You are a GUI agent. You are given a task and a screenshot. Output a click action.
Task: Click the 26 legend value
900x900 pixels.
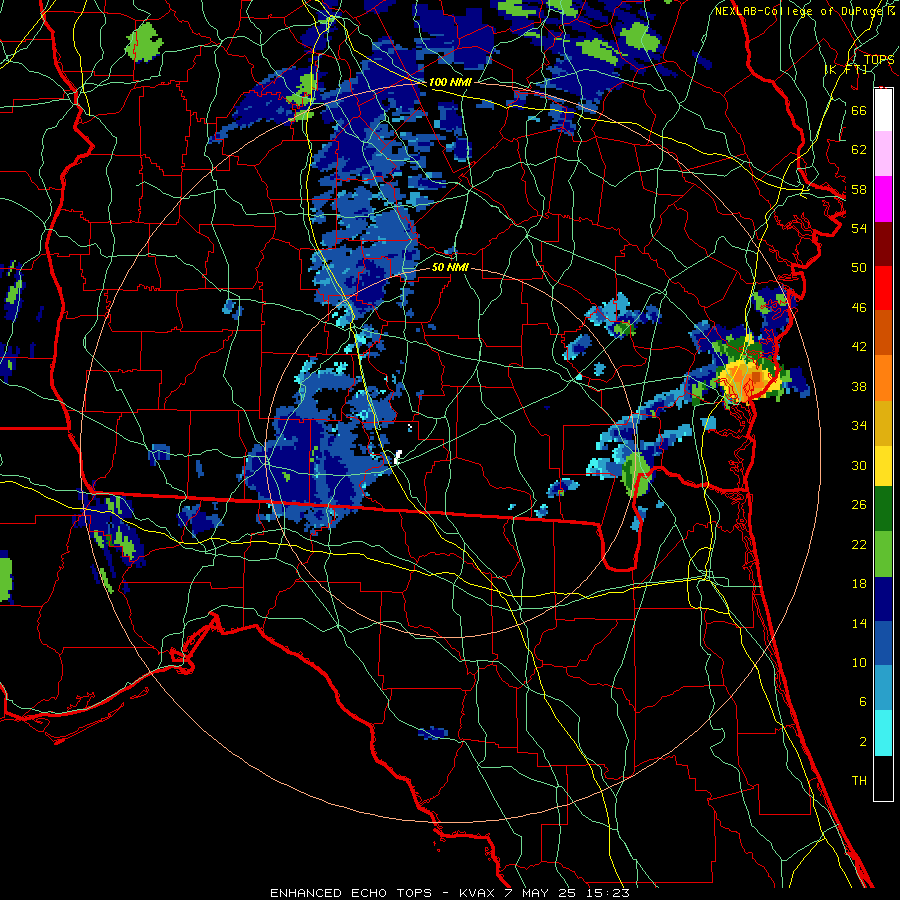click(x=859, y=505)
